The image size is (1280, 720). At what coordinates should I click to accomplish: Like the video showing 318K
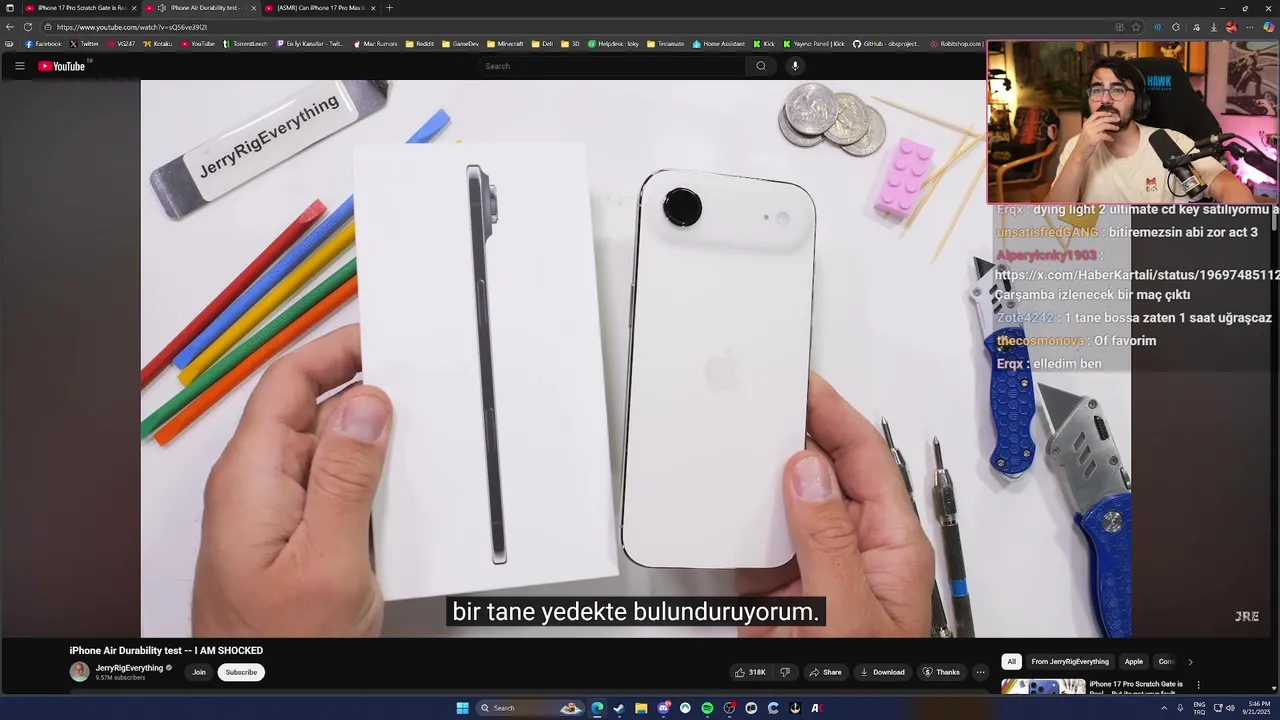[751, 672]
